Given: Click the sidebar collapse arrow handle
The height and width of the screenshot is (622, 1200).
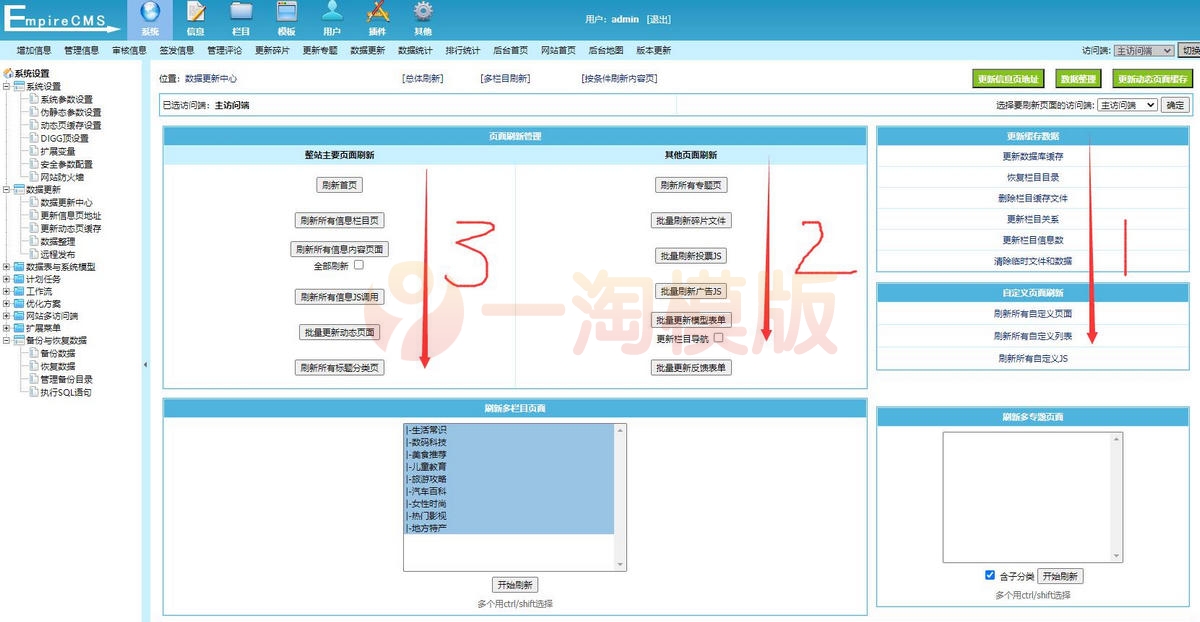Looking at the screenshot, I should point(145,365).
